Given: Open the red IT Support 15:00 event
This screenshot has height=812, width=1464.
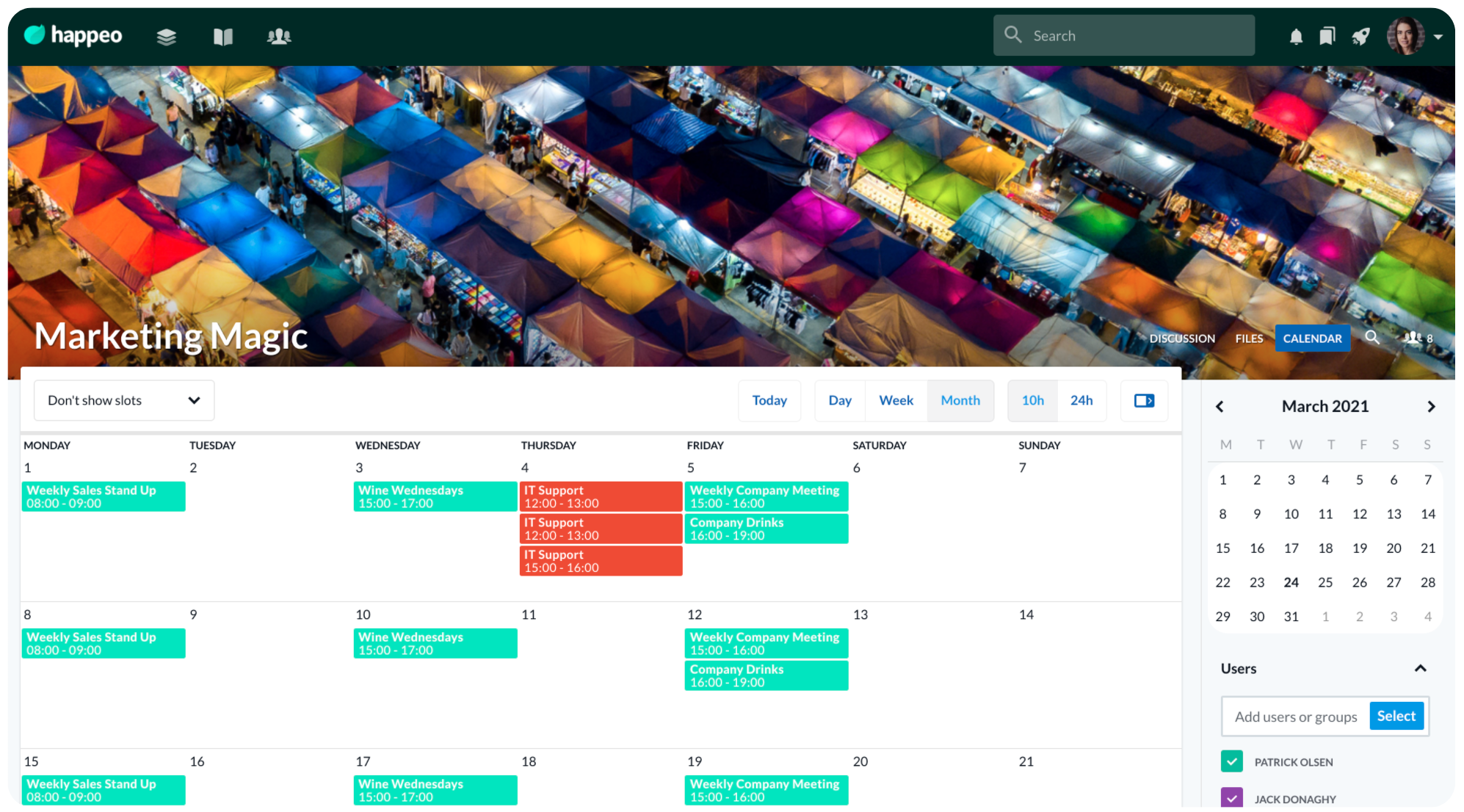Looking at the screenshot, I should [601, 561].
